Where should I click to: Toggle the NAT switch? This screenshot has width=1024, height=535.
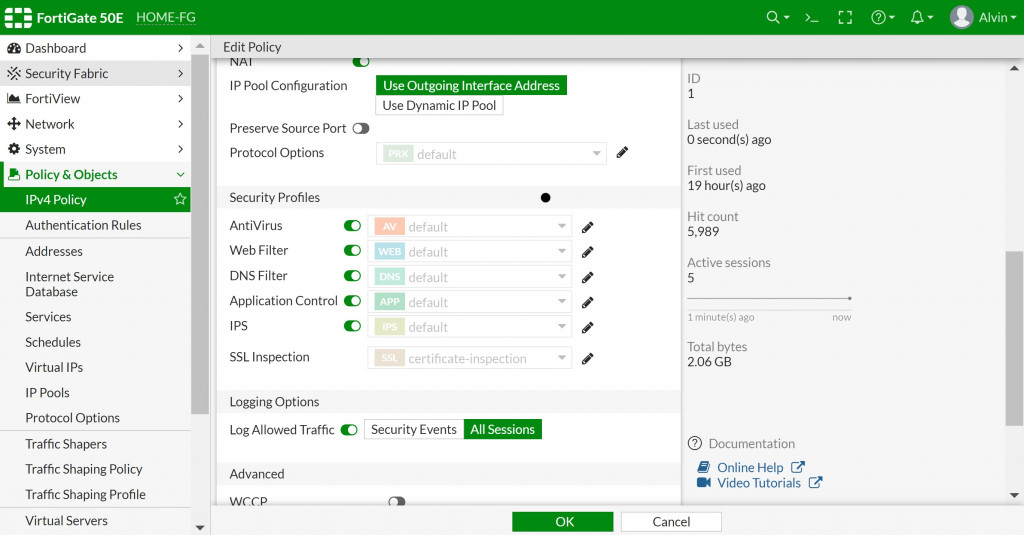pos(360,62)
